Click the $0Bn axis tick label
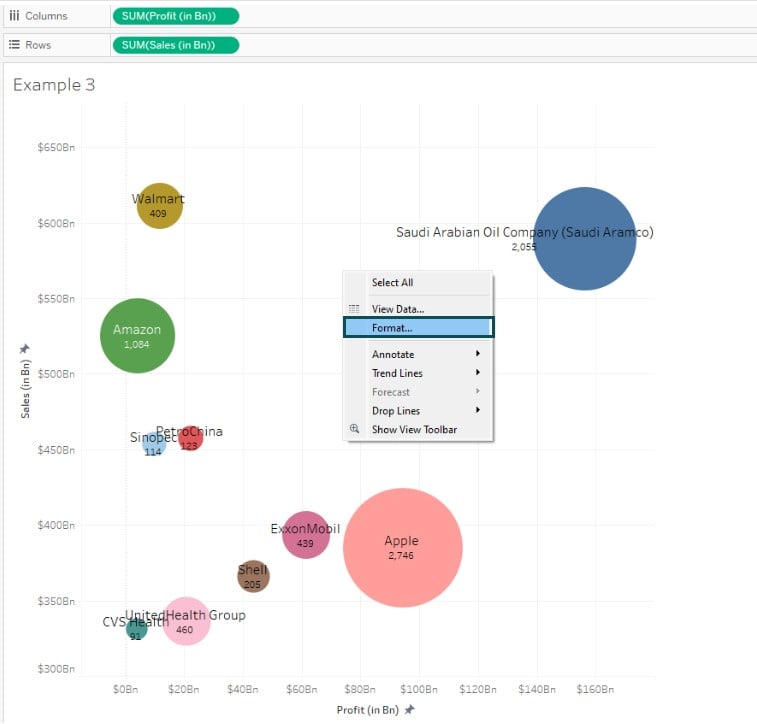757x724 pixels. click(x=126, y=689)
